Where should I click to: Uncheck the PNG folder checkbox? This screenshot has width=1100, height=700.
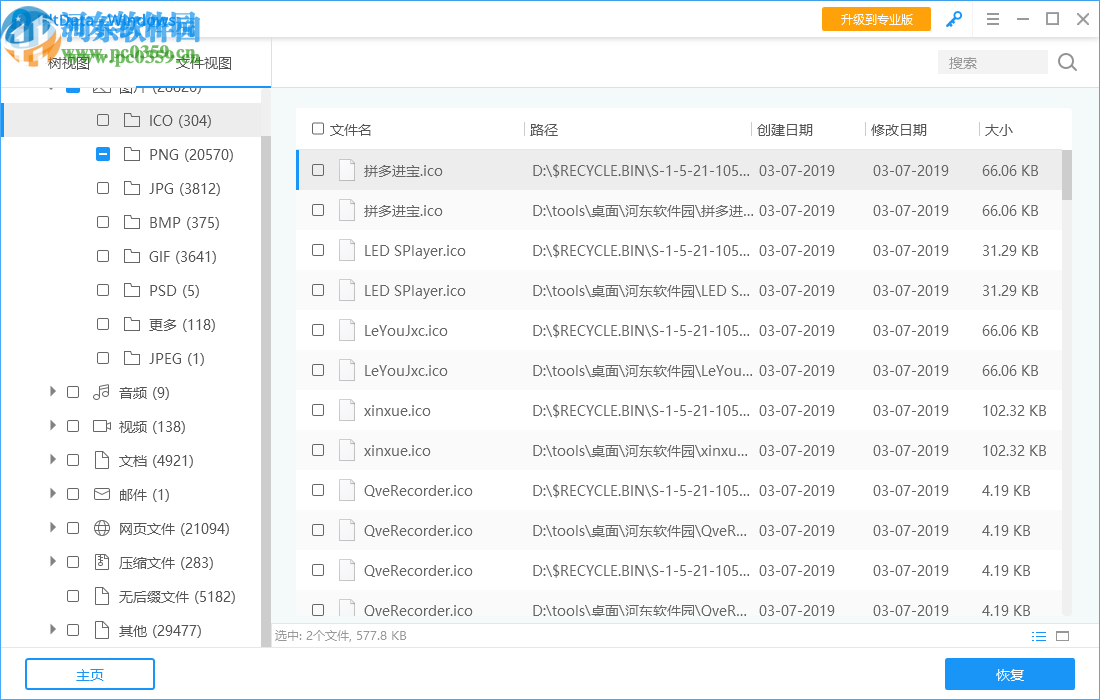[102, 154]
